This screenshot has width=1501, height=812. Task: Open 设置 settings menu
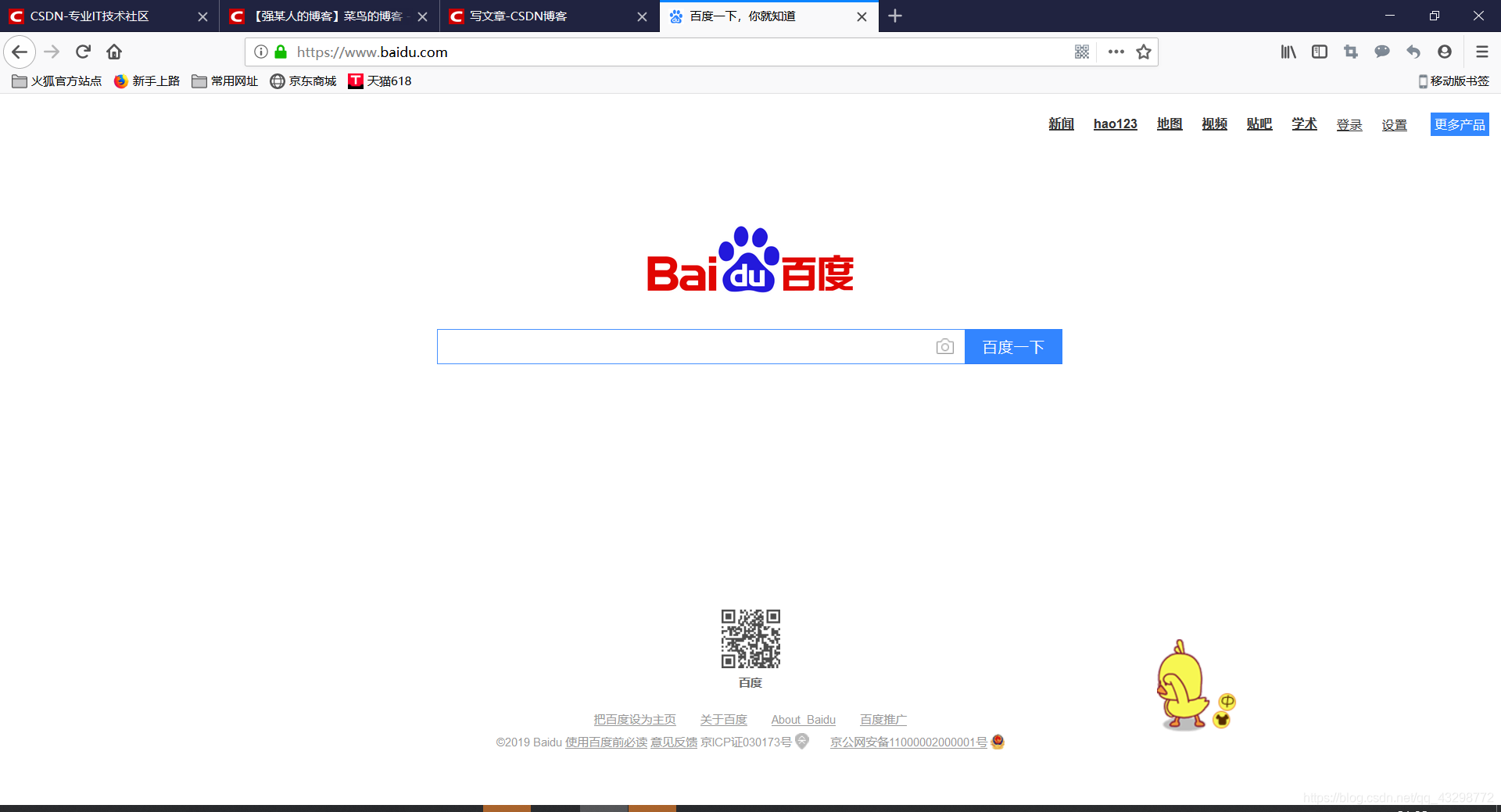(x=1394, y=125)
